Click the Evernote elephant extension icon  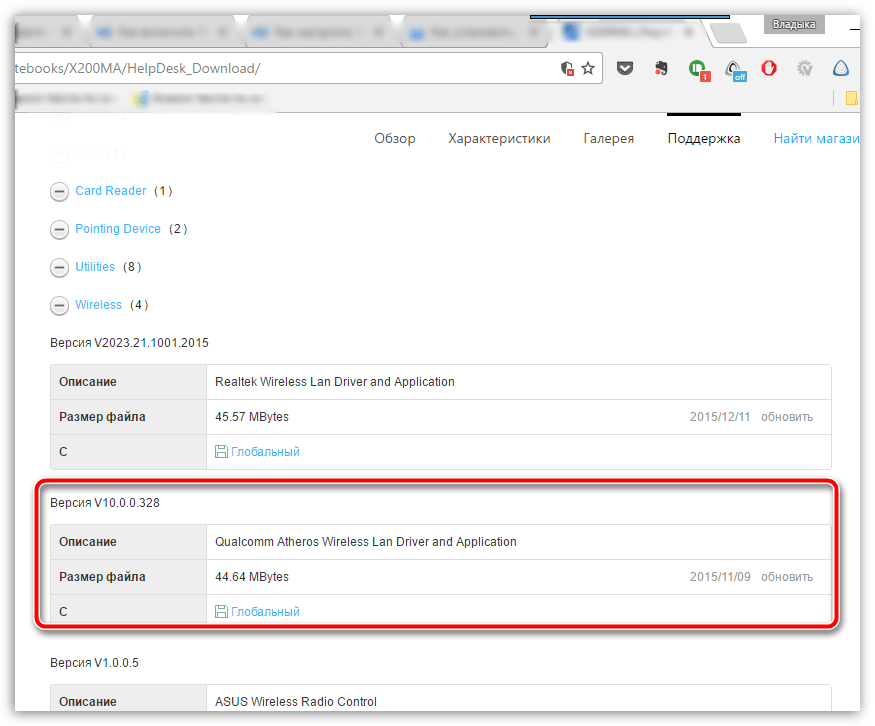click(x=661, y=69)
